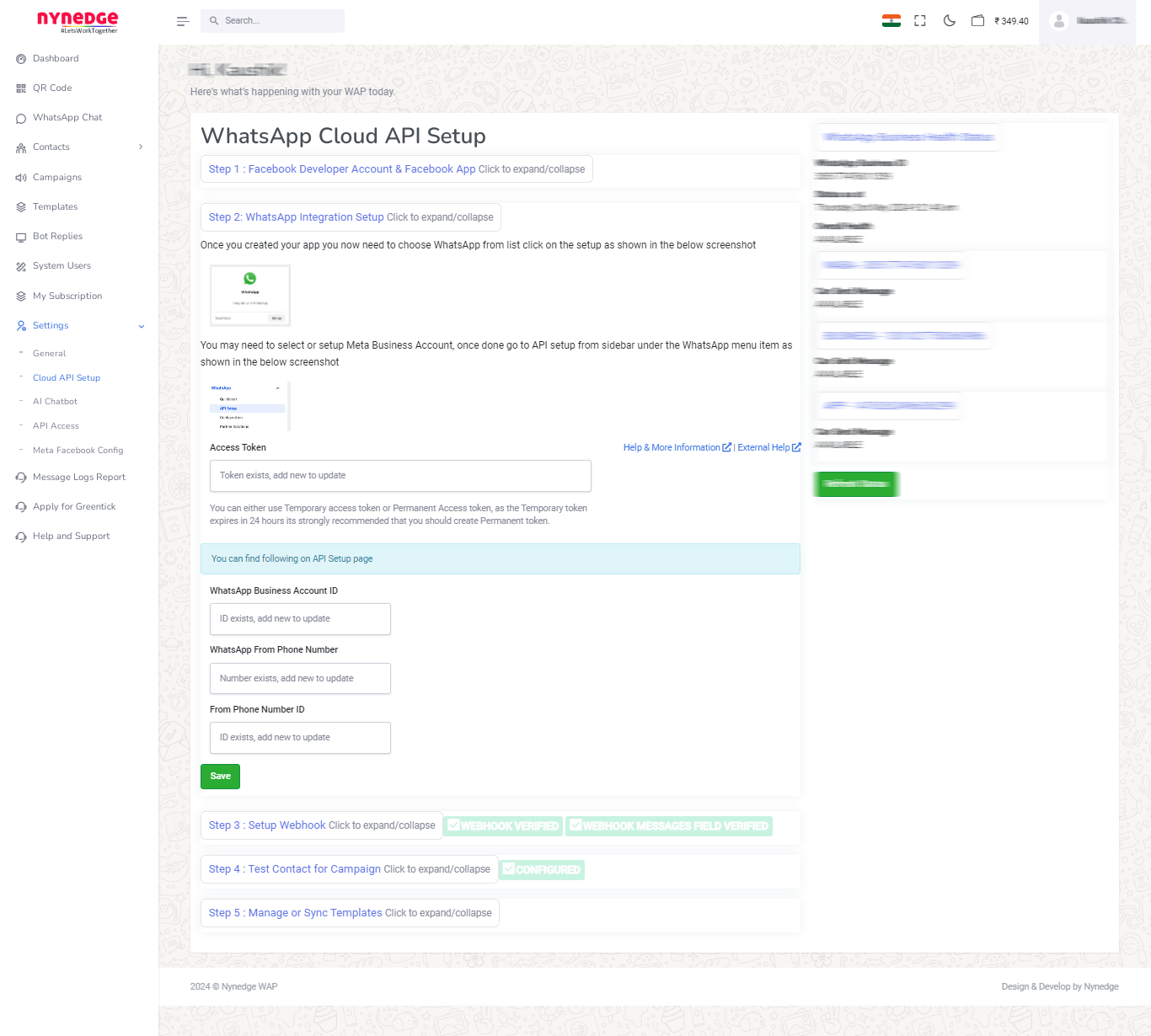1151x1036 pixels.
Task: Focus the From Phone Number ID field
Action: tap(300, 738)
